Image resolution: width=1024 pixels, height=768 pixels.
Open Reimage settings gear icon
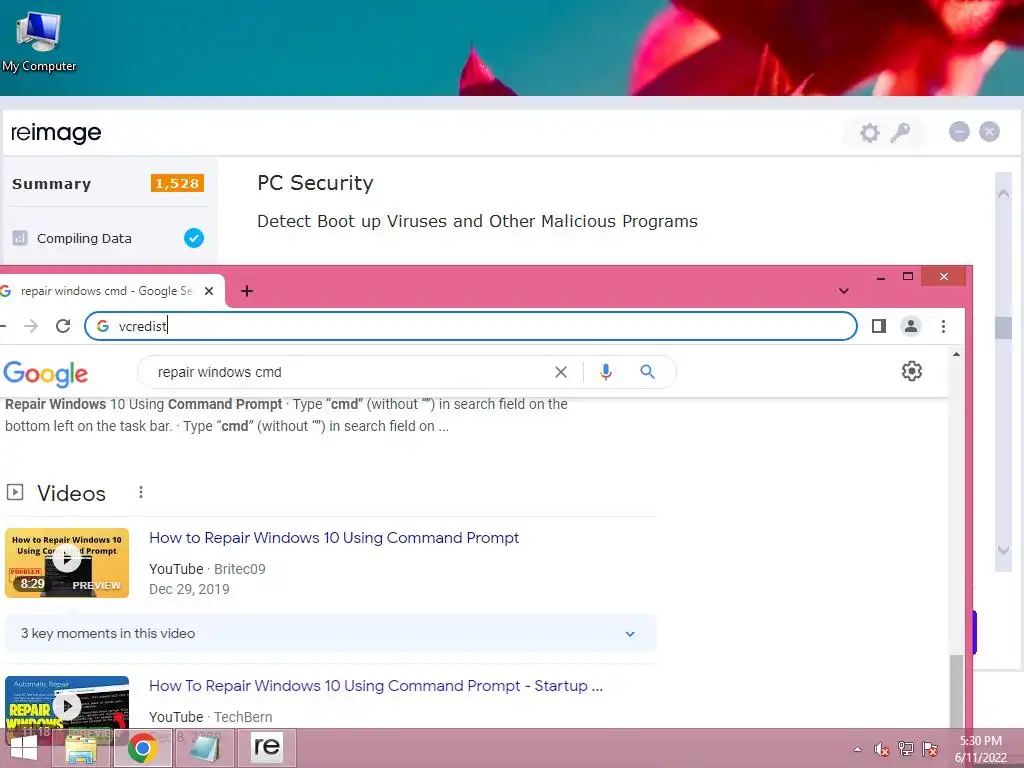click(x=869, y=133)
